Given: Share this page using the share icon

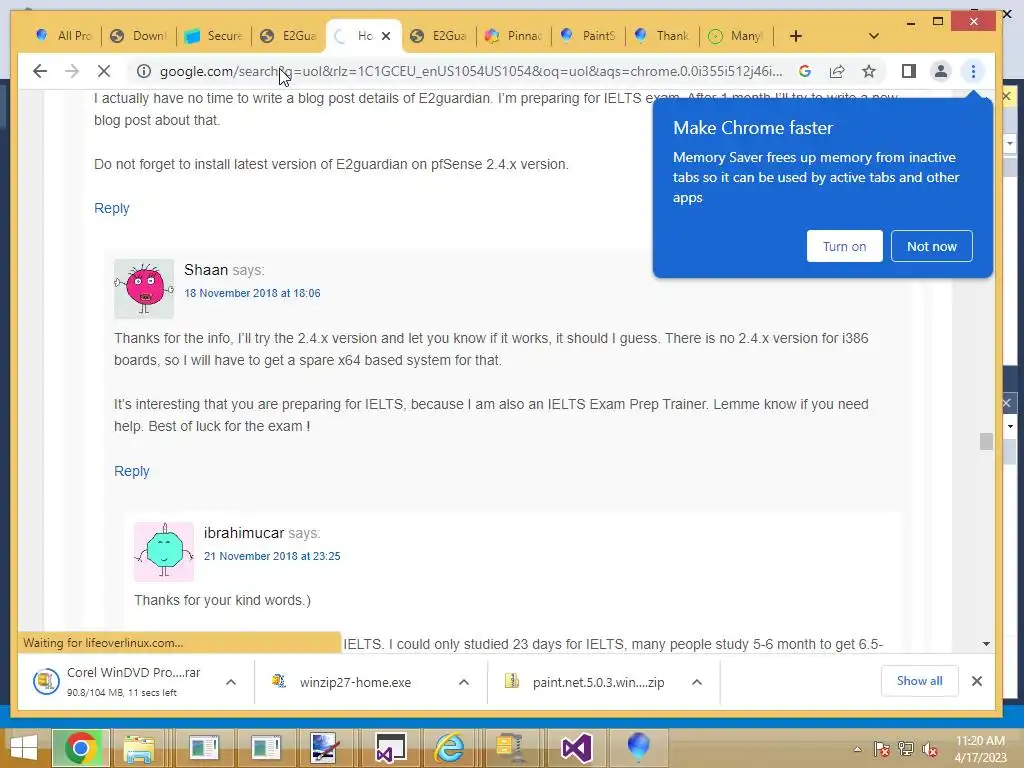Looking at the screenshot, I should coord(837,71).
